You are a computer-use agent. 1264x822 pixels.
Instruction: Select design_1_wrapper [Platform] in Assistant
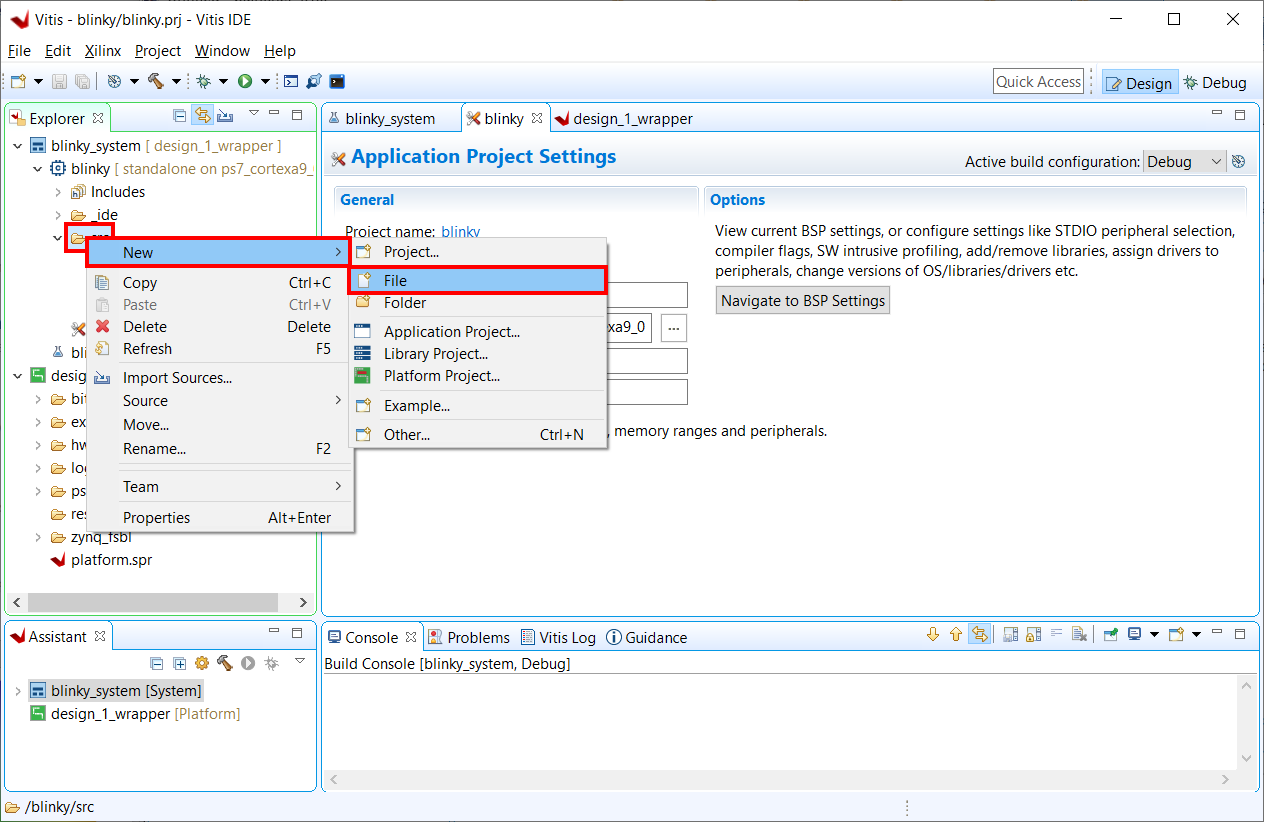tap(135, 714)
